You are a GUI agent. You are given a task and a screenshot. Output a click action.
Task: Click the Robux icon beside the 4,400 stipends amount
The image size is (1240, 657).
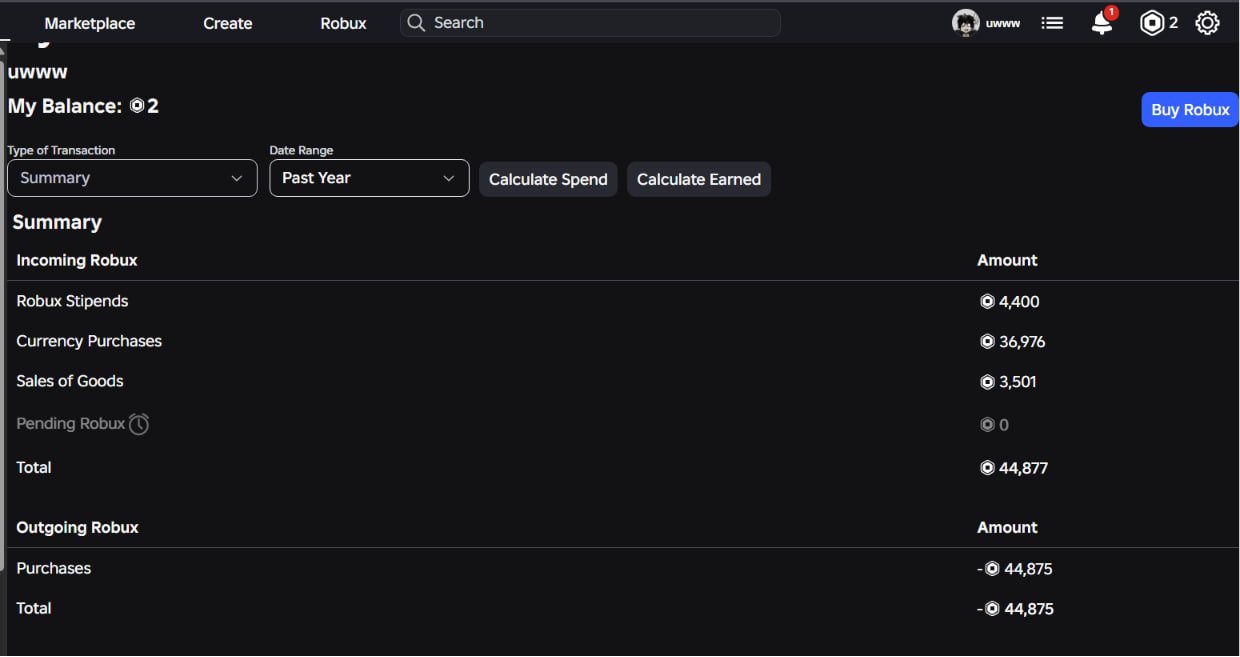point(987,301)
